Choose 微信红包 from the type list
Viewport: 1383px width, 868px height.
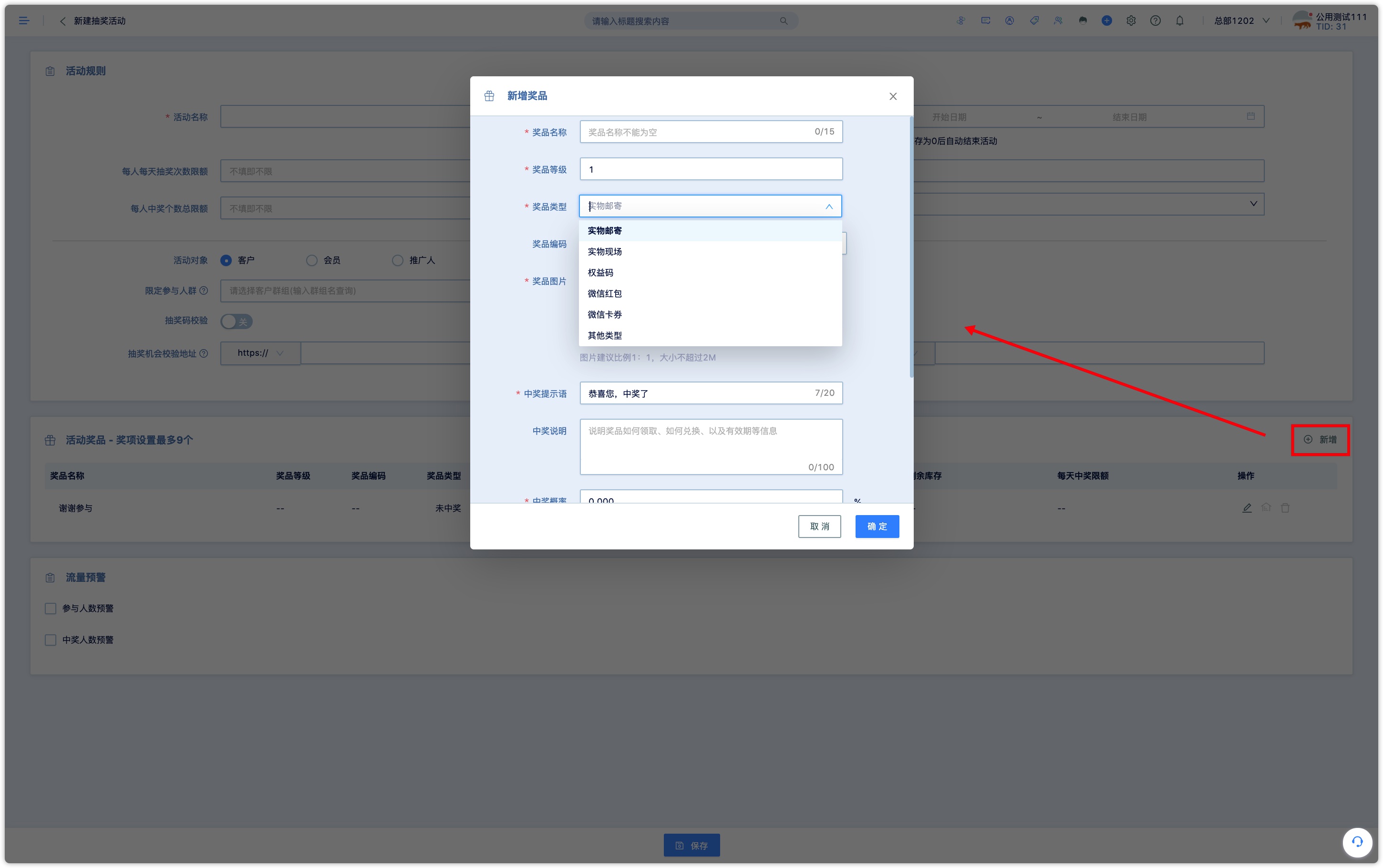[x=711, y=293]
